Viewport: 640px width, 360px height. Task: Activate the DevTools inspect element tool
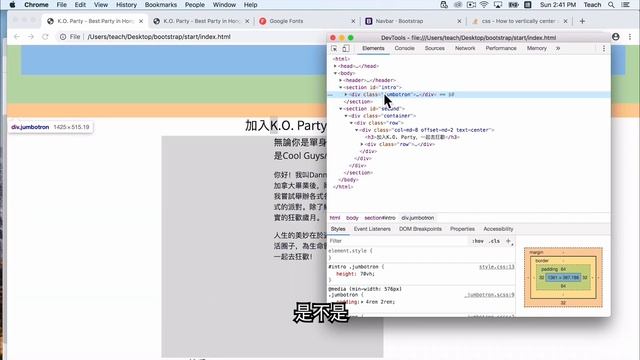coord(334,49)
